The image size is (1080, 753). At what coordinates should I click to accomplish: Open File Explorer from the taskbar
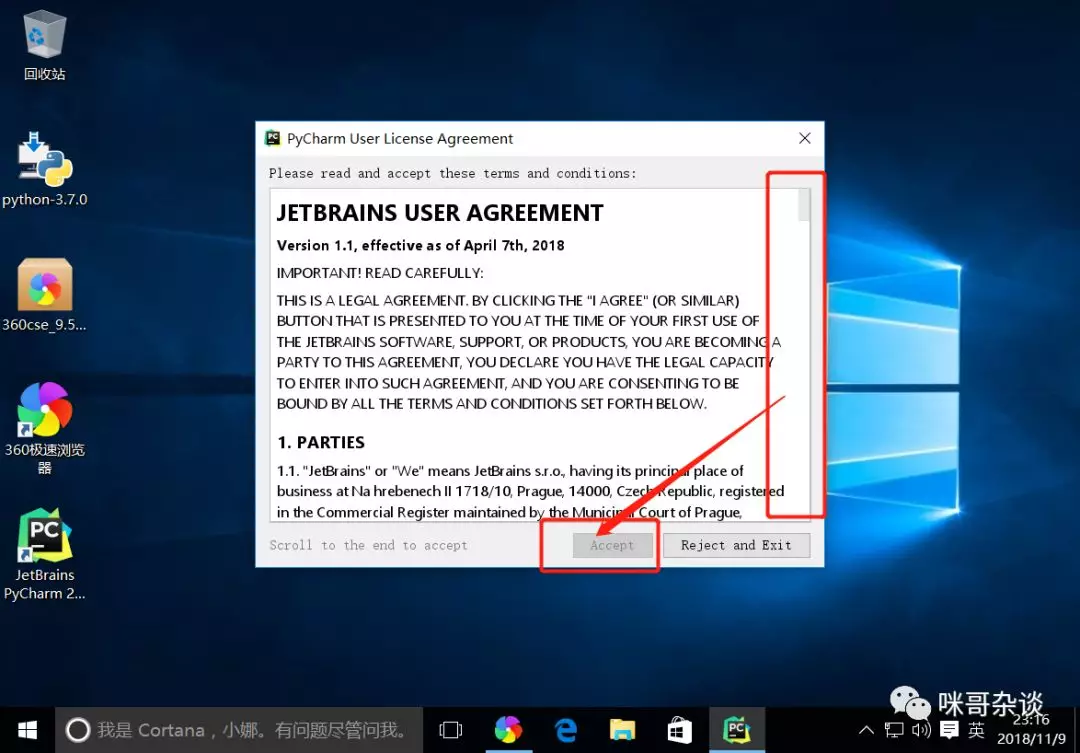coord(623,730)
